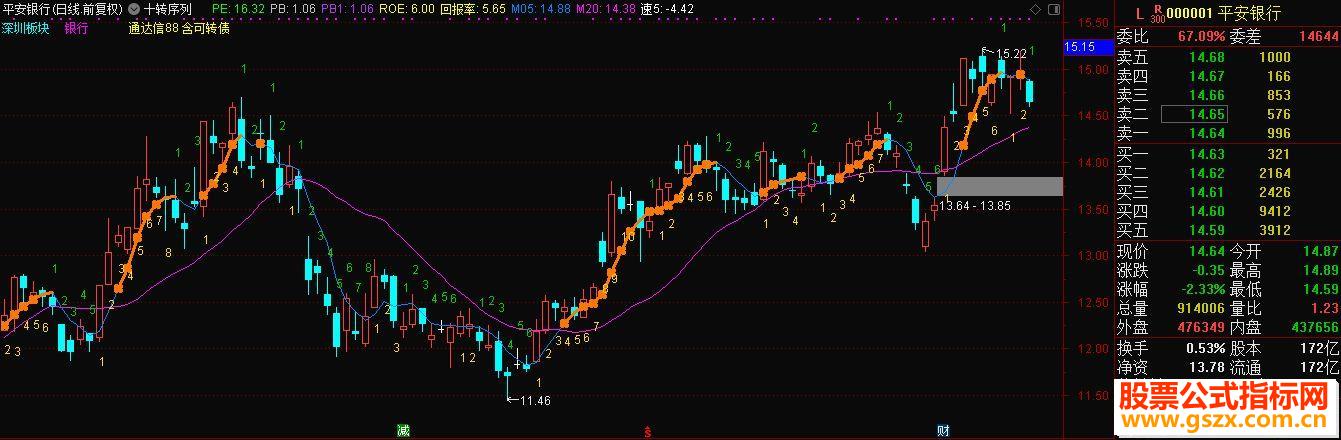Click the 回报率: 5.65 value
1341x440 pixels.
(x=472, y=8)
